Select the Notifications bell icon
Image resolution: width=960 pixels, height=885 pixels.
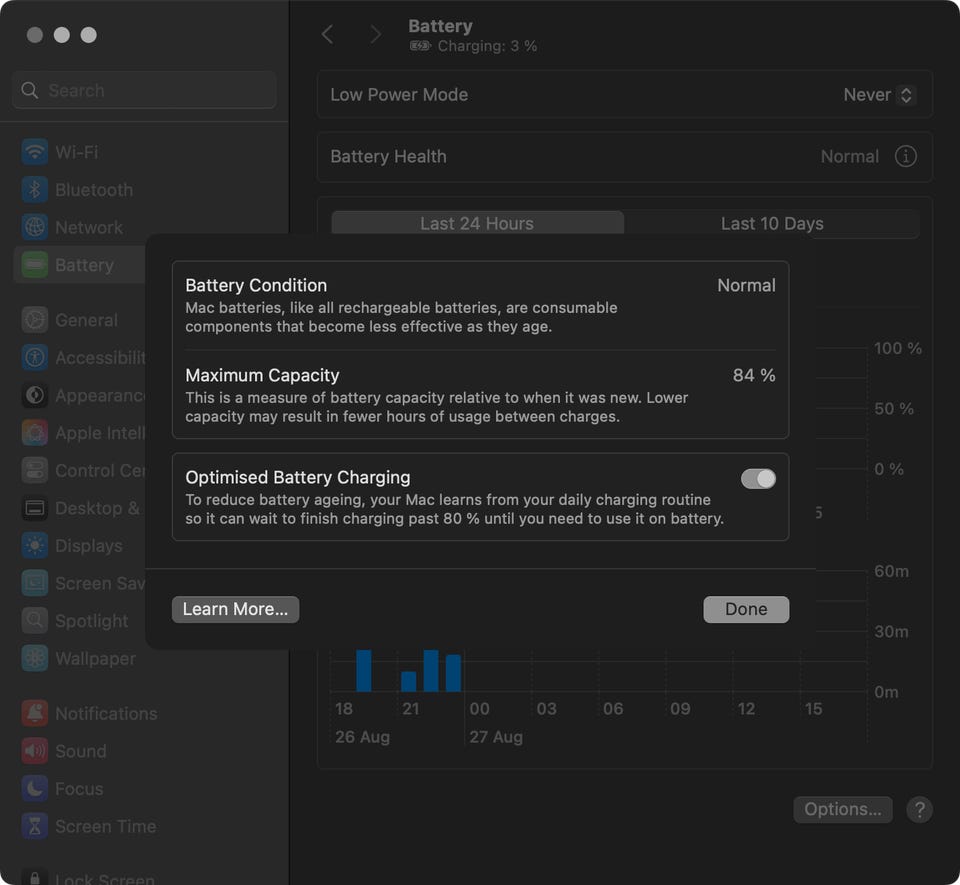click(35, 713)
